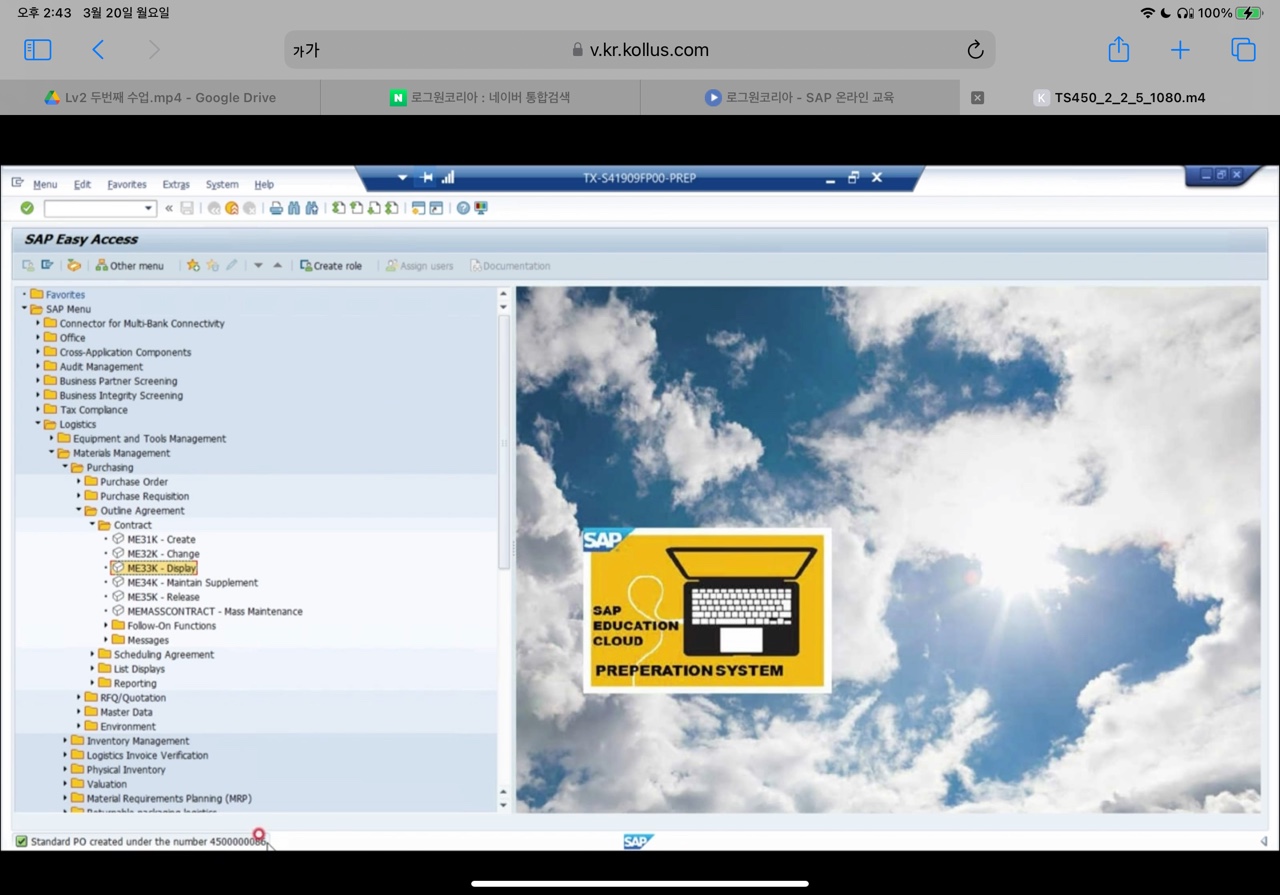Click the Change Favorites pencil icon
This screenshot has width=1280, height=895.
tap(231, 265)
